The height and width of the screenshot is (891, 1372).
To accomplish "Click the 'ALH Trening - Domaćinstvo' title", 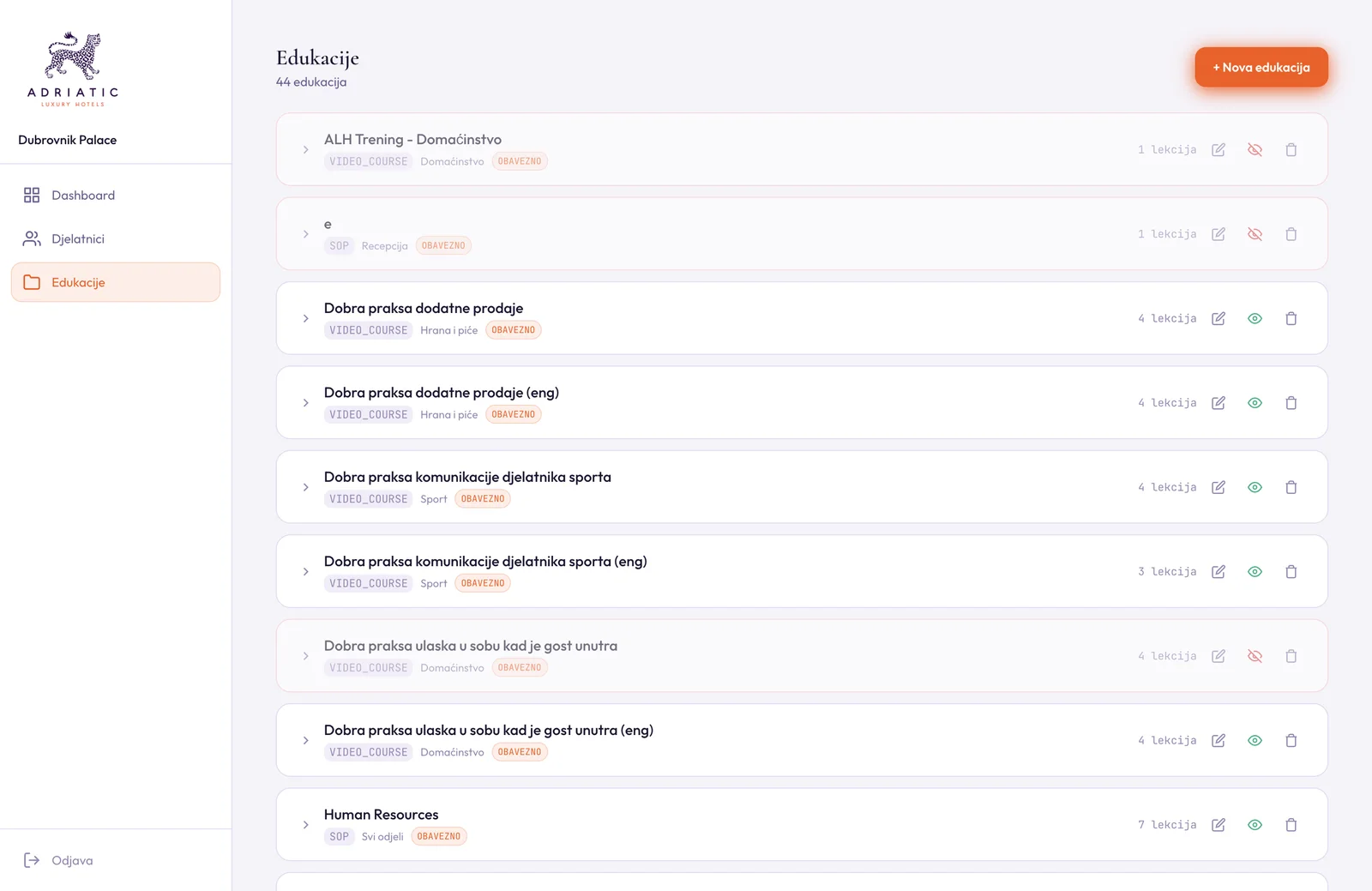I will coord(412,140).
